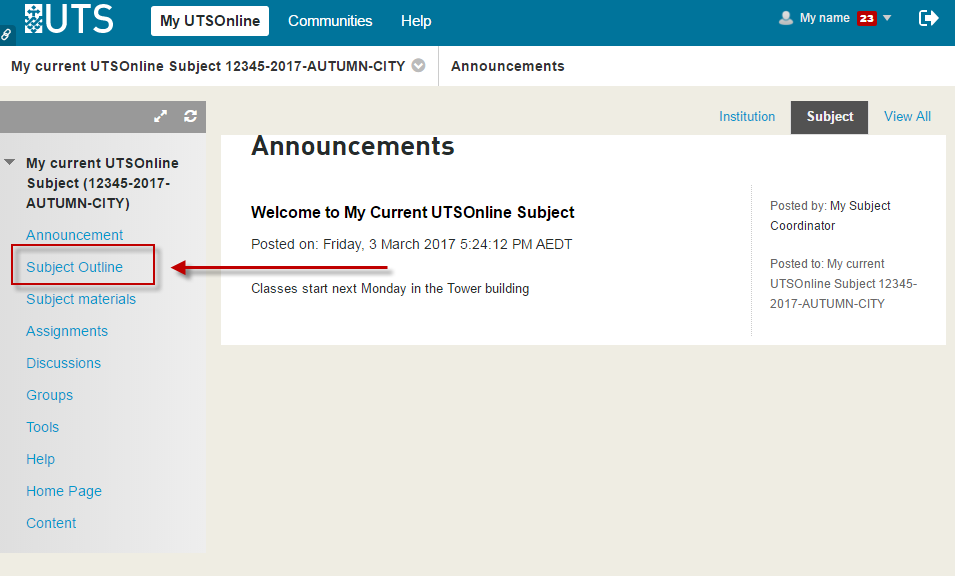The width and height of the screenshot is (955, 576).
Task: Go to the Assignments link
Action: (x=67, y=331)
